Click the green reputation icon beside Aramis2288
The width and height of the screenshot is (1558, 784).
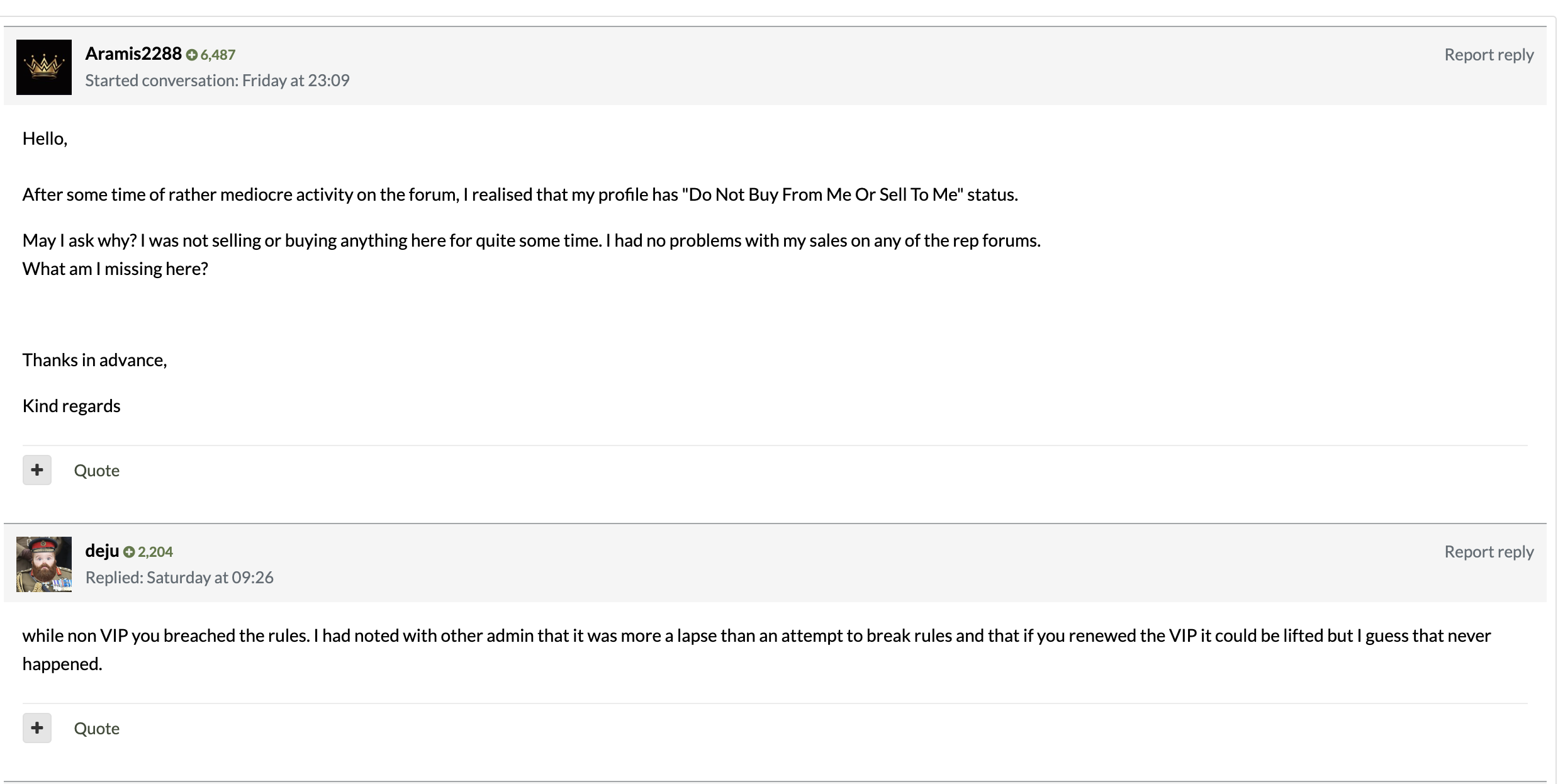pos(192,55)
